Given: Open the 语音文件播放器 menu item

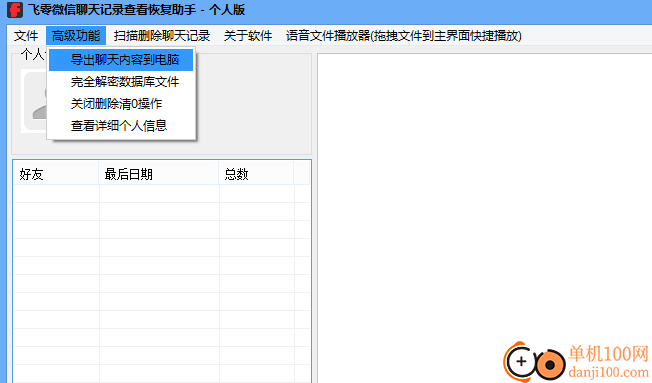Looking at the screenshot, I should pos(403,36).
